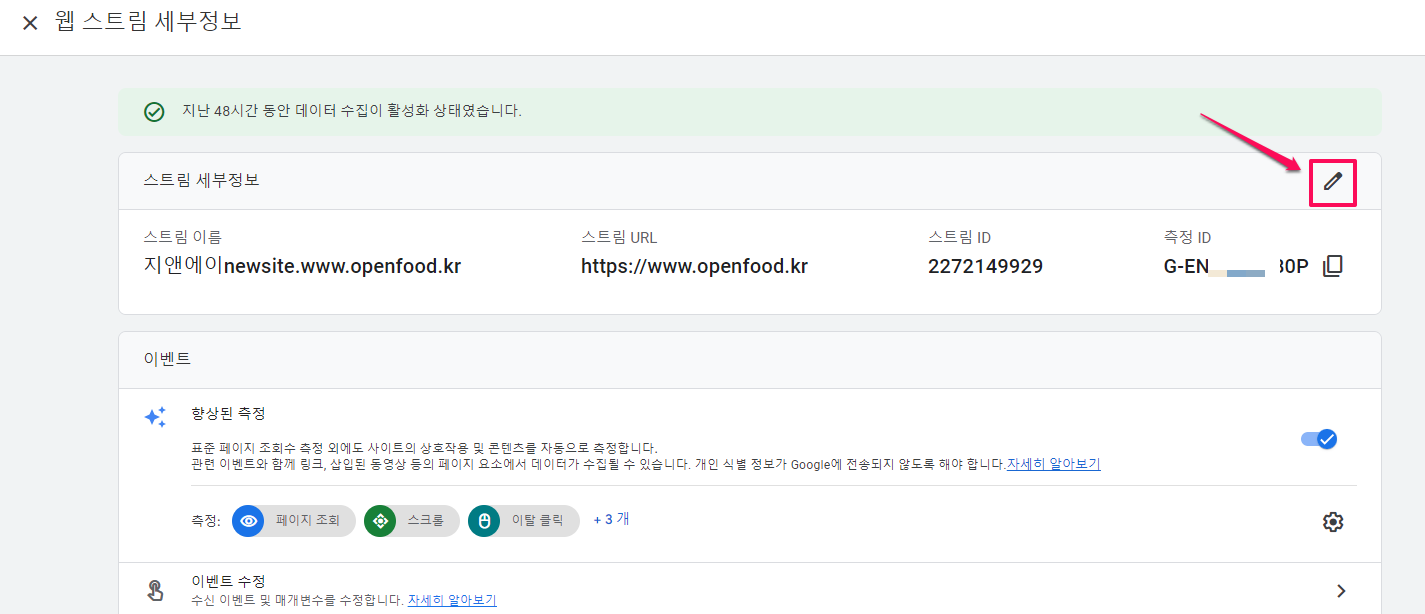Click the 이벤트 수정 tag icon
The height and width of the screenshot is (614, 1425).
pyautogui.click(x=155, y=590)
